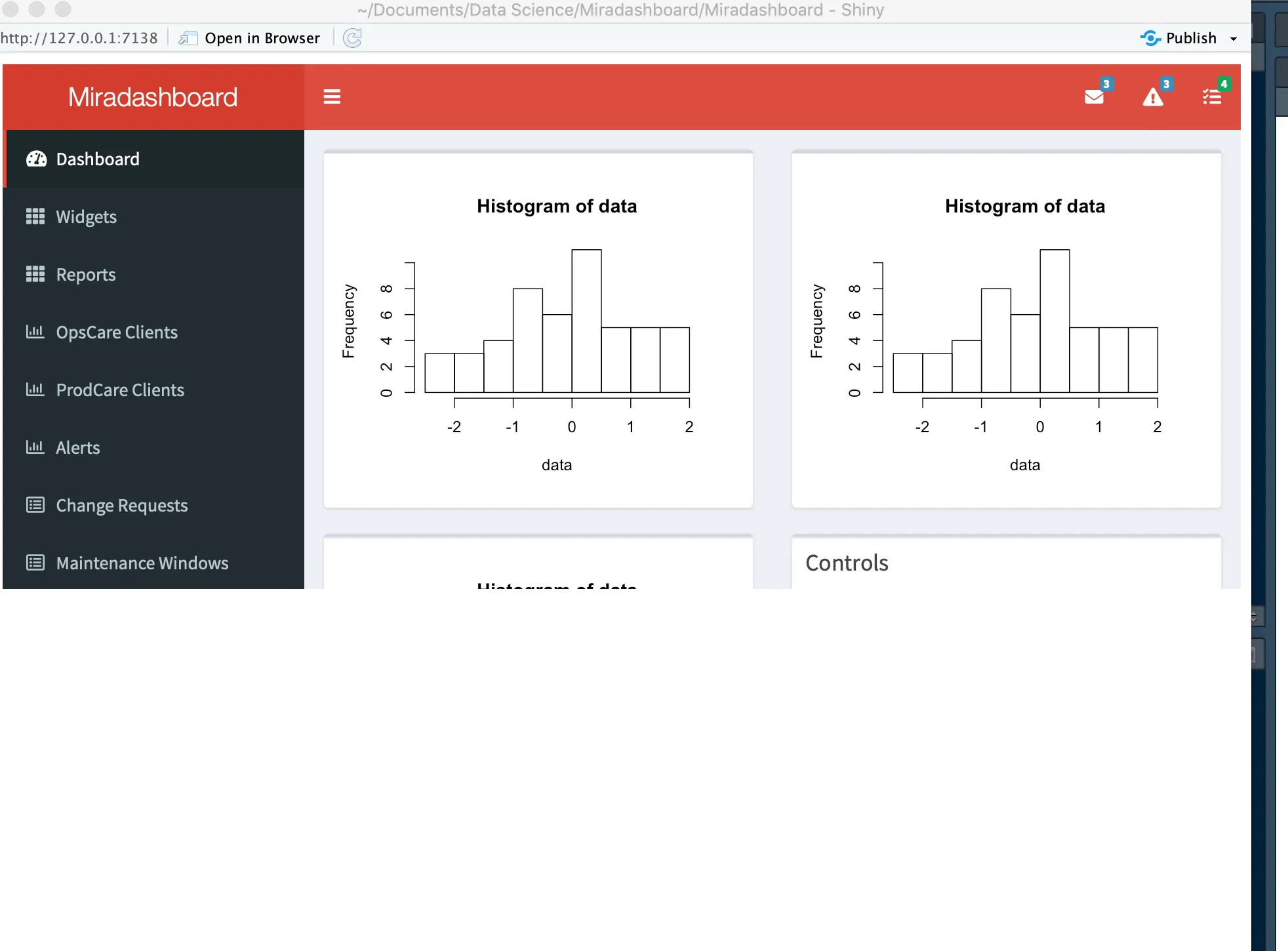Click the refresh icon beside Open in Browser

tap(353, 38)
